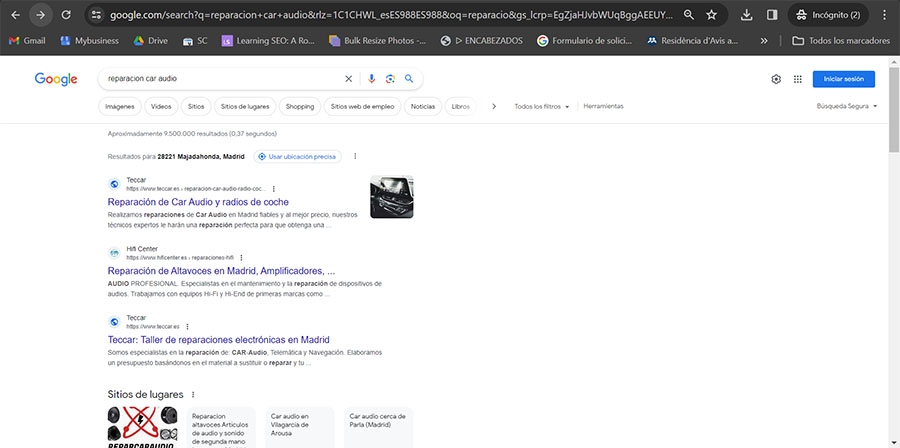Click the Google logo
900x448 pixels.
pos(56,79)
